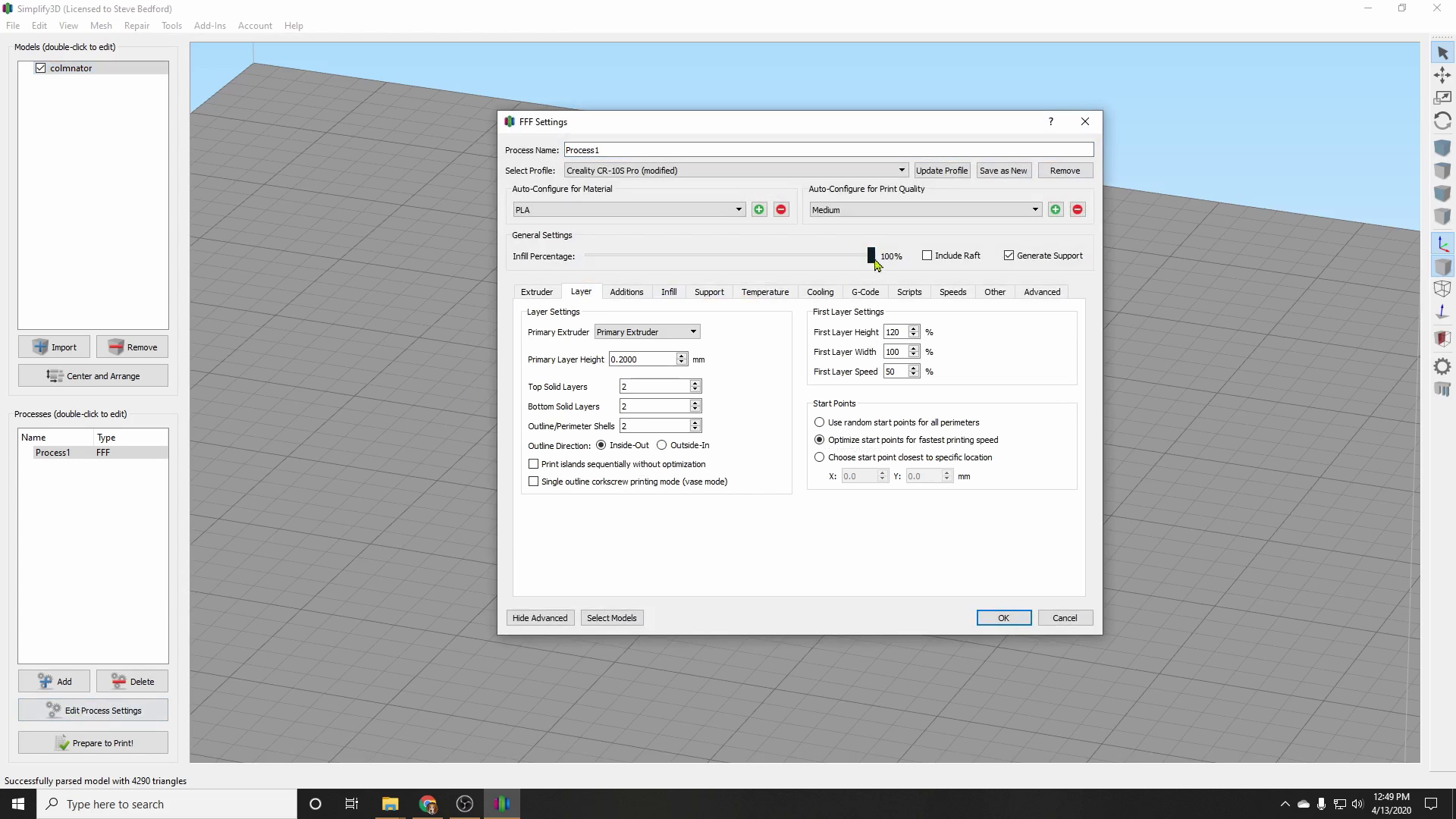Screen dimensions: 1456x819
Task: Remove the PLA material preset
Action: coord(781,210)
